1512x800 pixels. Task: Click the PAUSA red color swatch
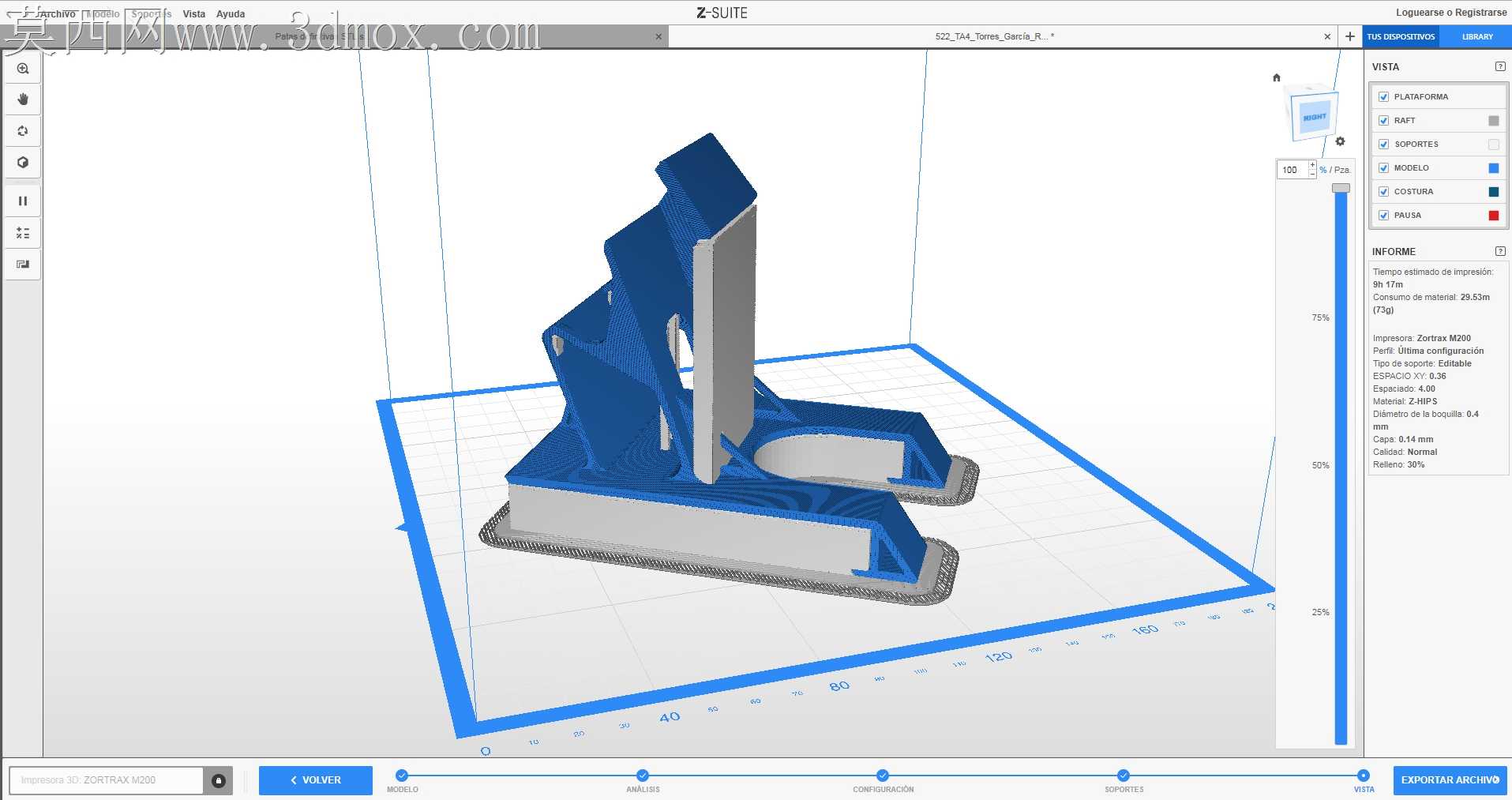[x=1493, y=216]
